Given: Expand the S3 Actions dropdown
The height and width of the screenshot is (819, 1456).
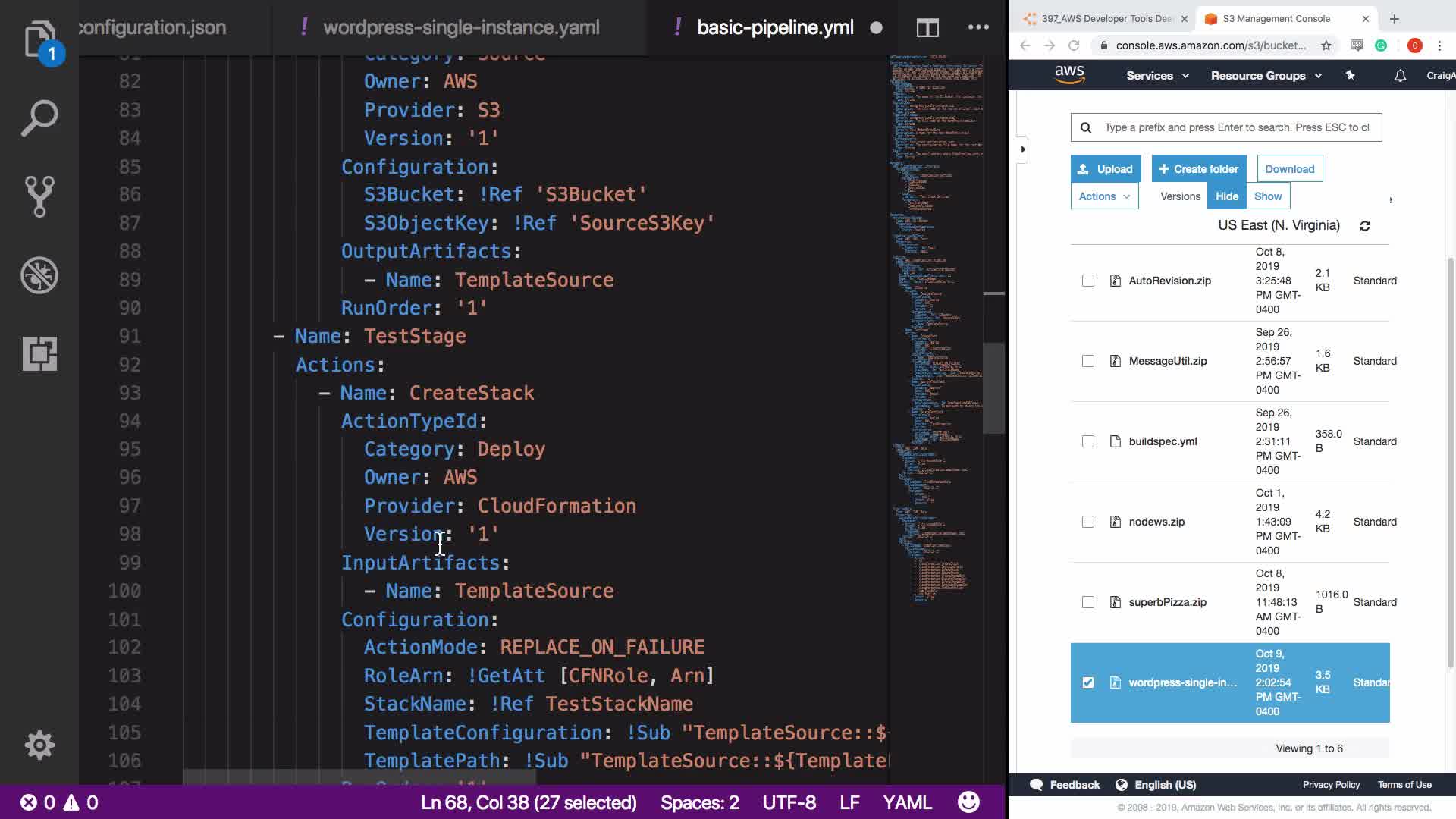Looking at the screenshot, I should (1104, 196).
